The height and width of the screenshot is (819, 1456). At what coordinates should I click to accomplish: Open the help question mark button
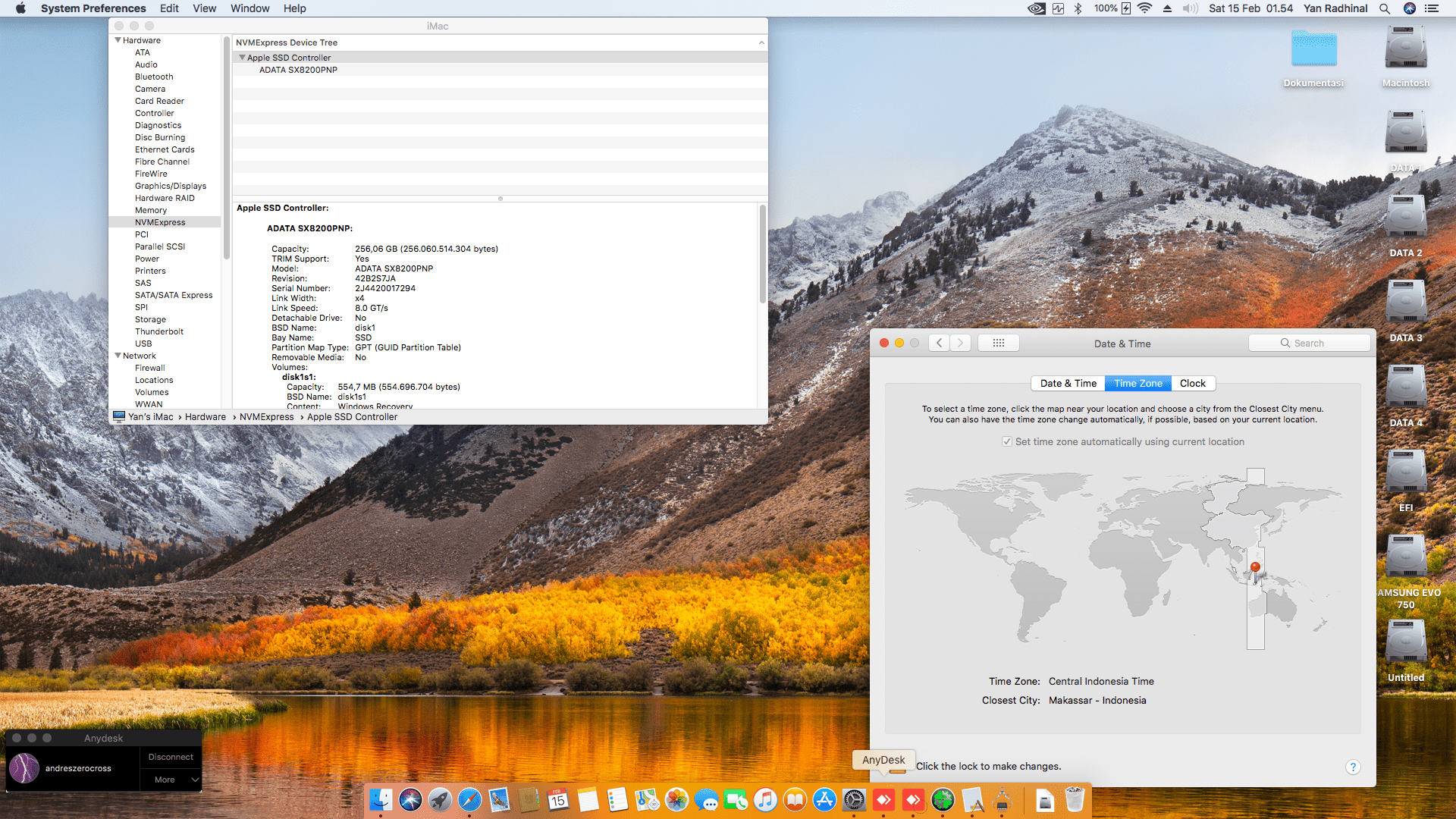pyautogui.click(x=1352, y=767)
